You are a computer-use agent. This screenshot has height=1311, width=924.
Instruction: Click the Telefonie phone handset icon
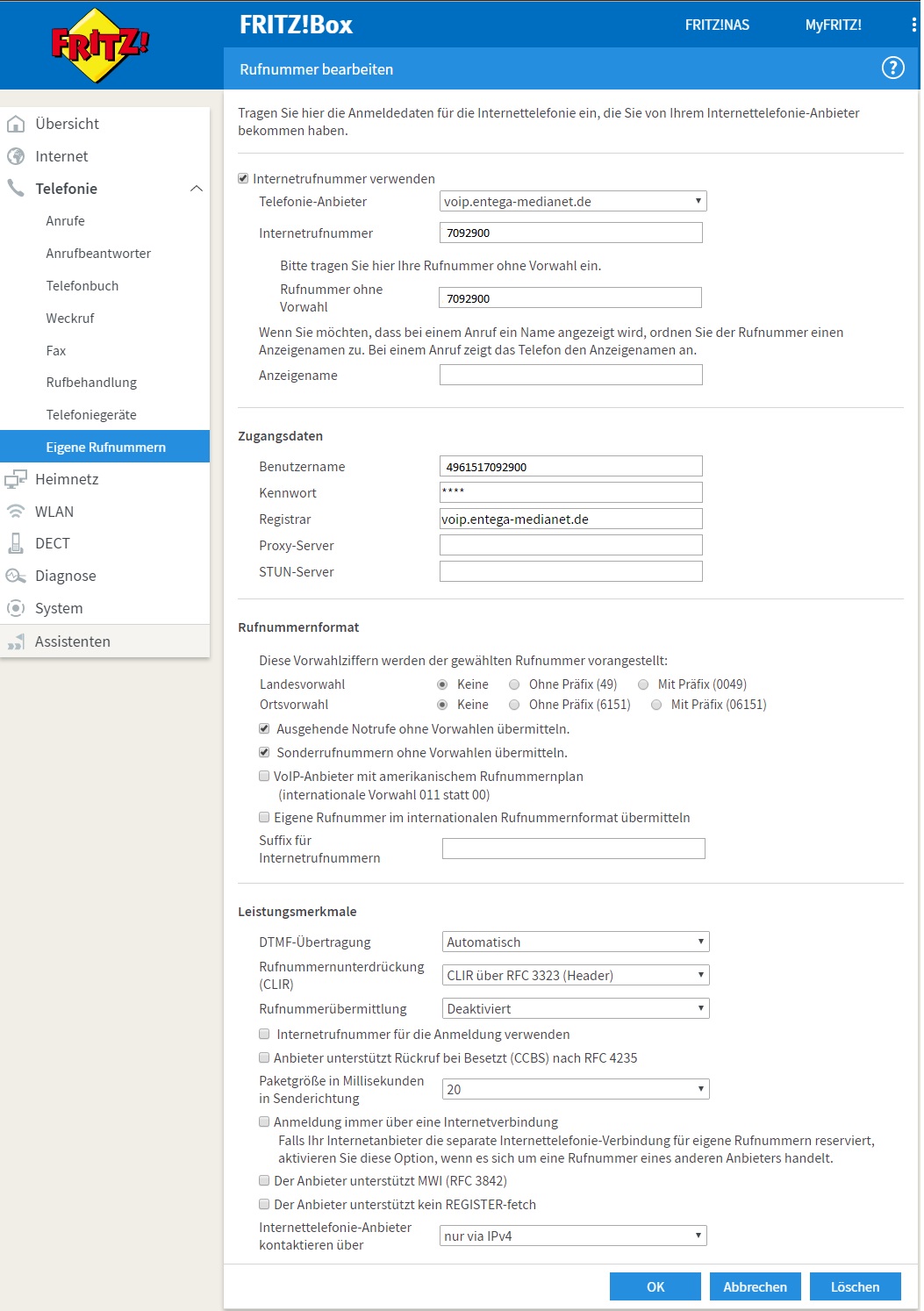pyautogui.click(x=16, y=188)
